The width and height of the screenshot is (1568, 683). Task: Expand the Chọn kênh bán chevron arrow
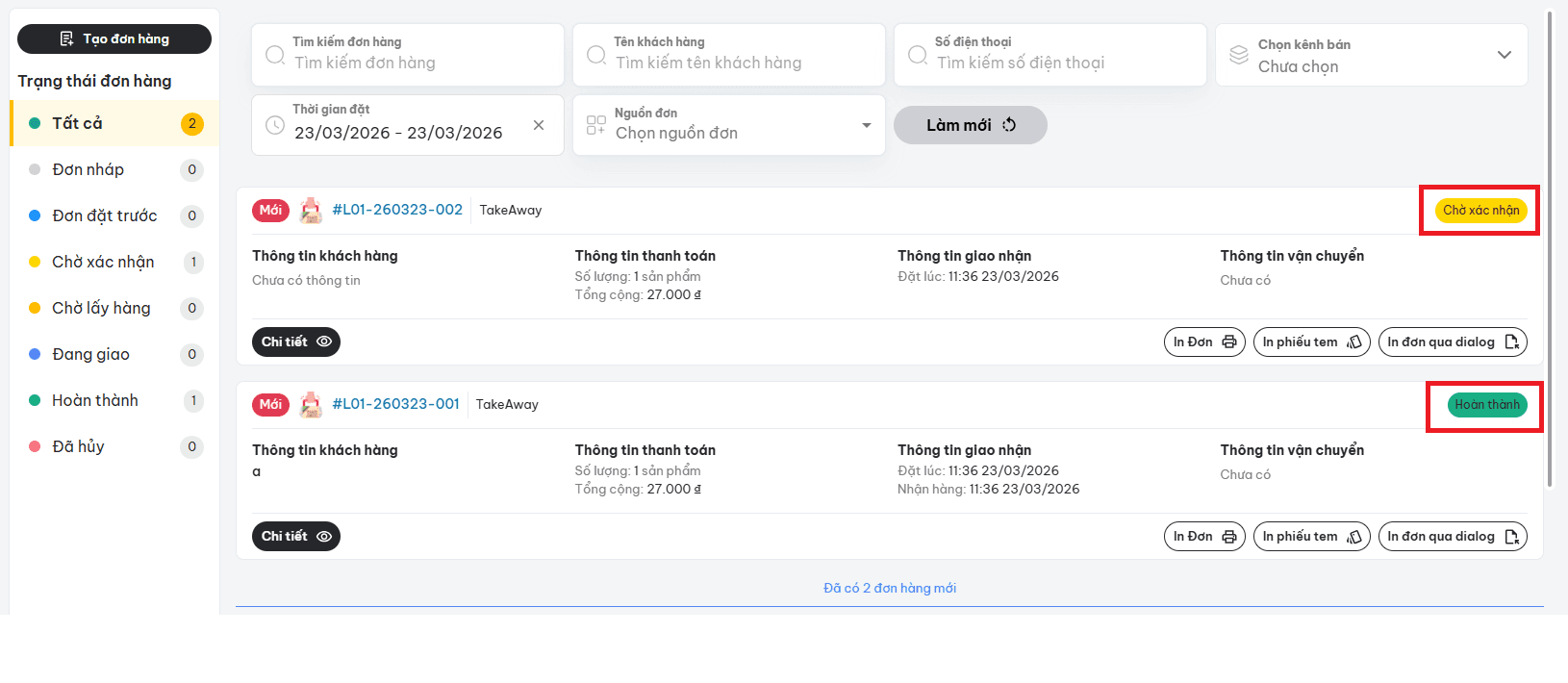click(x=1505, y=55)
